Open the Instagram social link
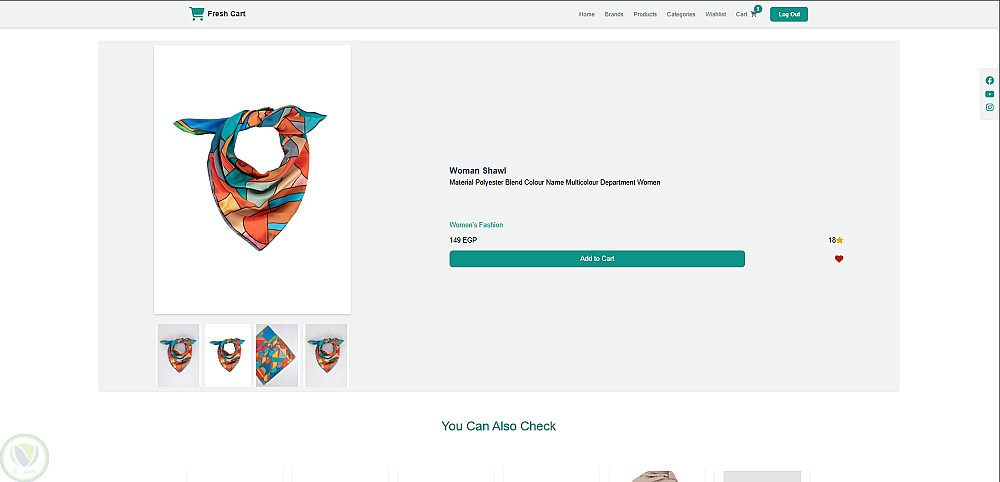The height and width of the screenshot is (482, 1000). (990, 107)
